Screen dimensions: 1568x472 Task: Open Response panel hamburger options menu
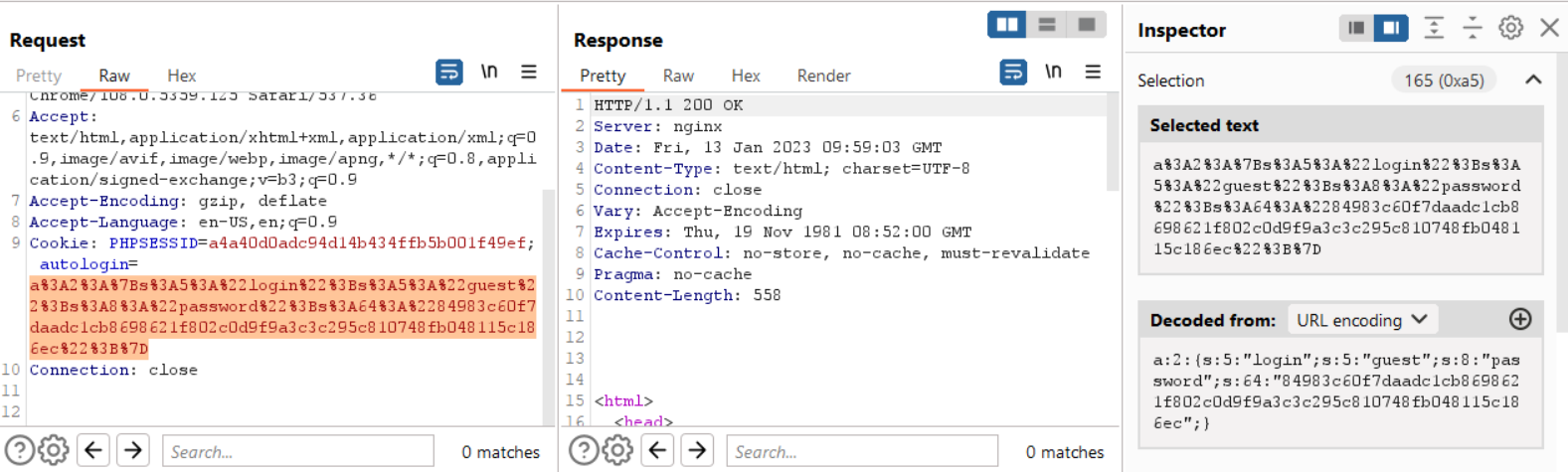pyautogui.click(x=1093, y=73)
